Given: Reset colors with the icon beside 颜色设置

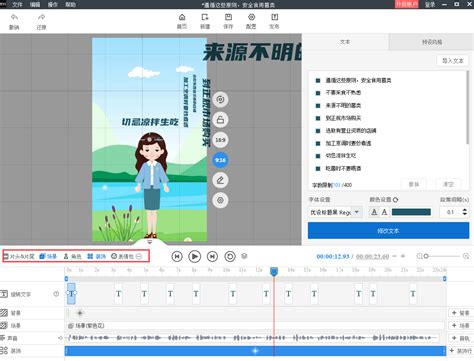Looking at the screenshot, I should 395,200.
